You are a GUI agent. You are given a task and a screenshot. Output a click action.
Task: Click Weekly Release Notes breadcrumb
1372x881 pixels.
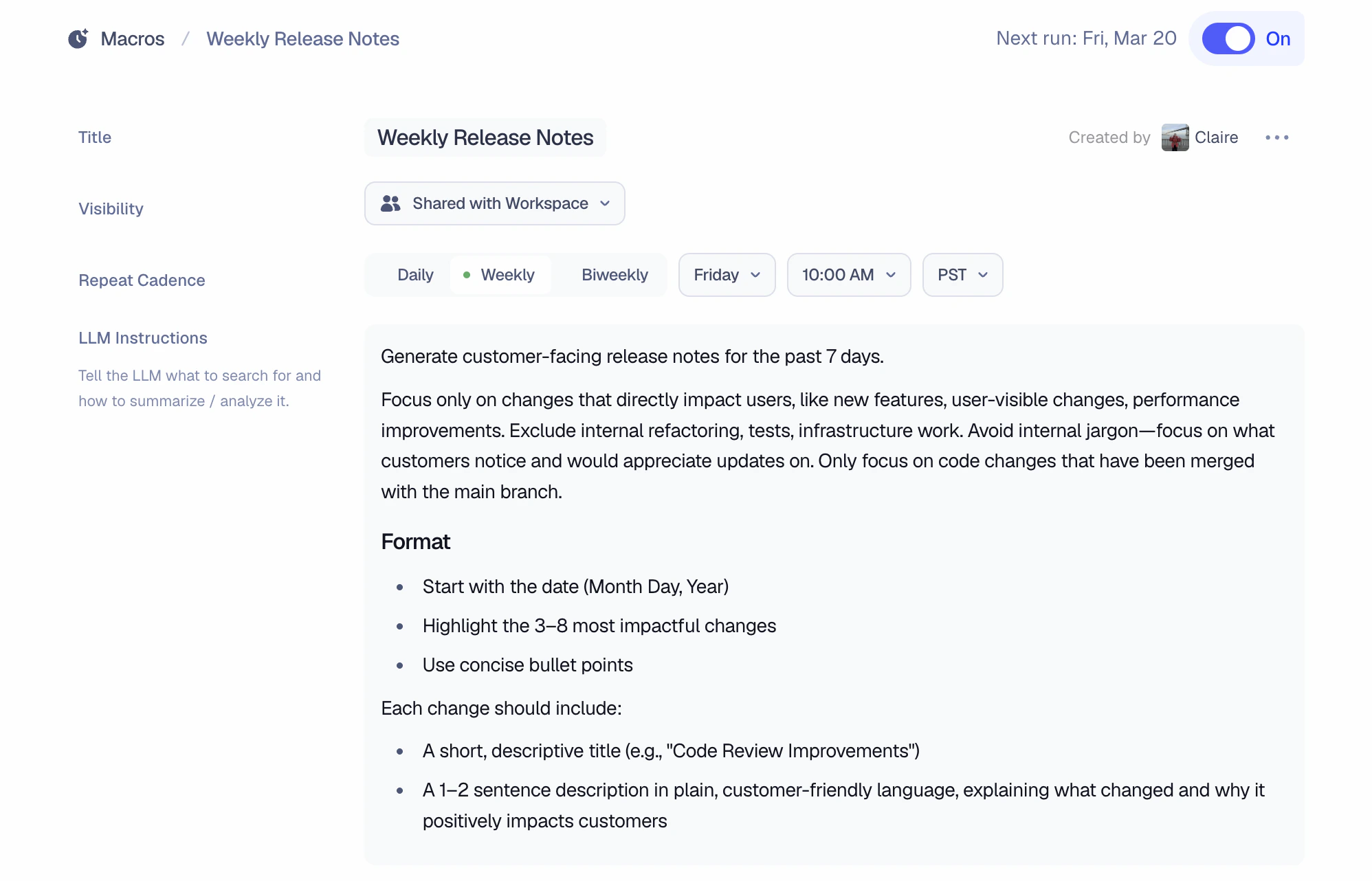[302, 38]
